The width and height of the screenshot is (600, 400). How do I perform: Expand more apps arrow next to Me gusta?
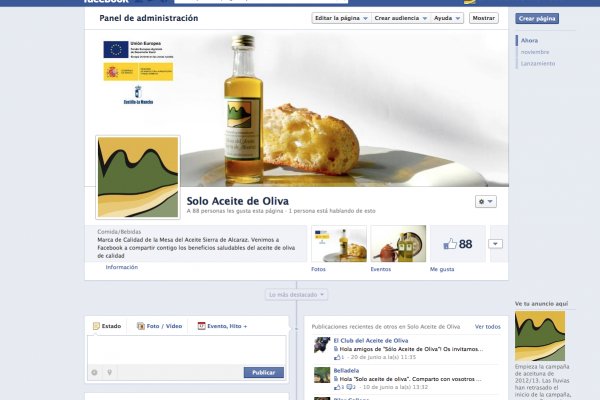coord(495,244)
